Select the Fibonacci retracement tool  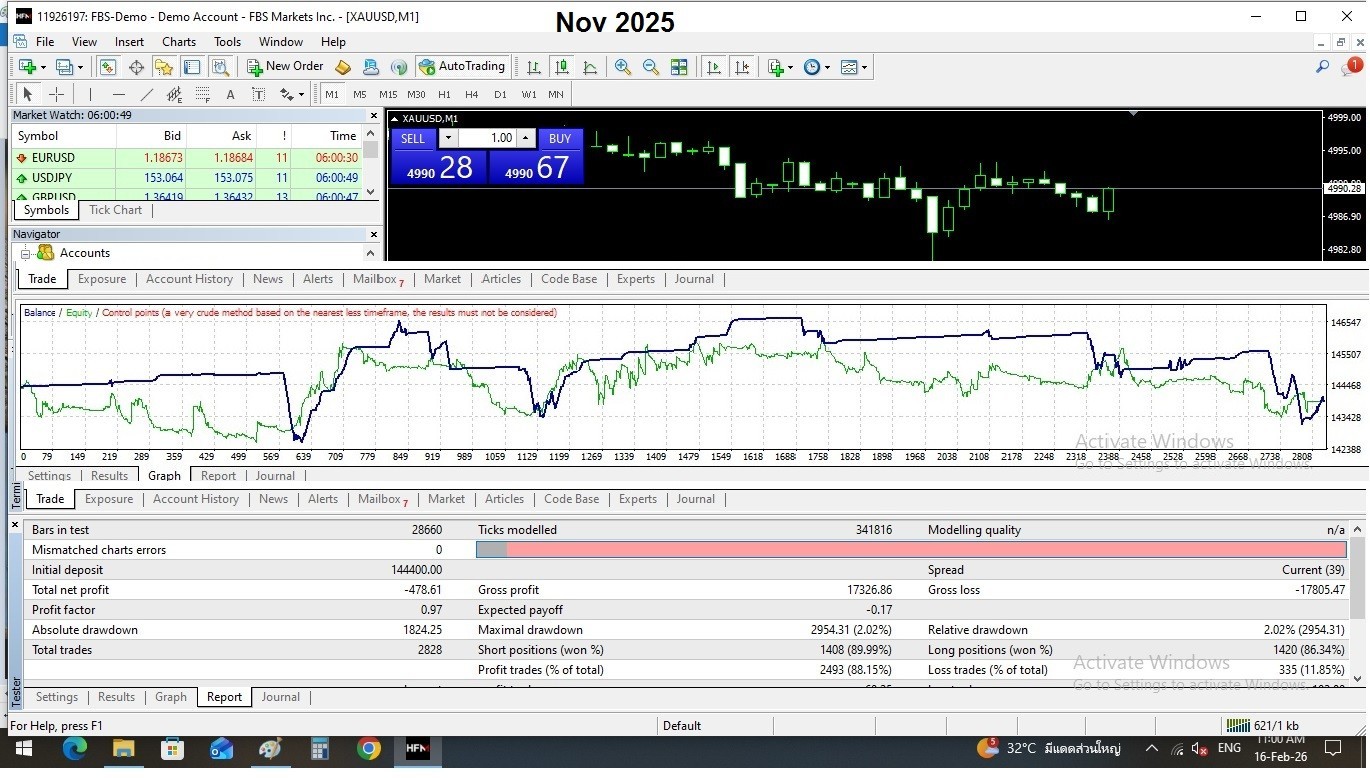point(203,94)
